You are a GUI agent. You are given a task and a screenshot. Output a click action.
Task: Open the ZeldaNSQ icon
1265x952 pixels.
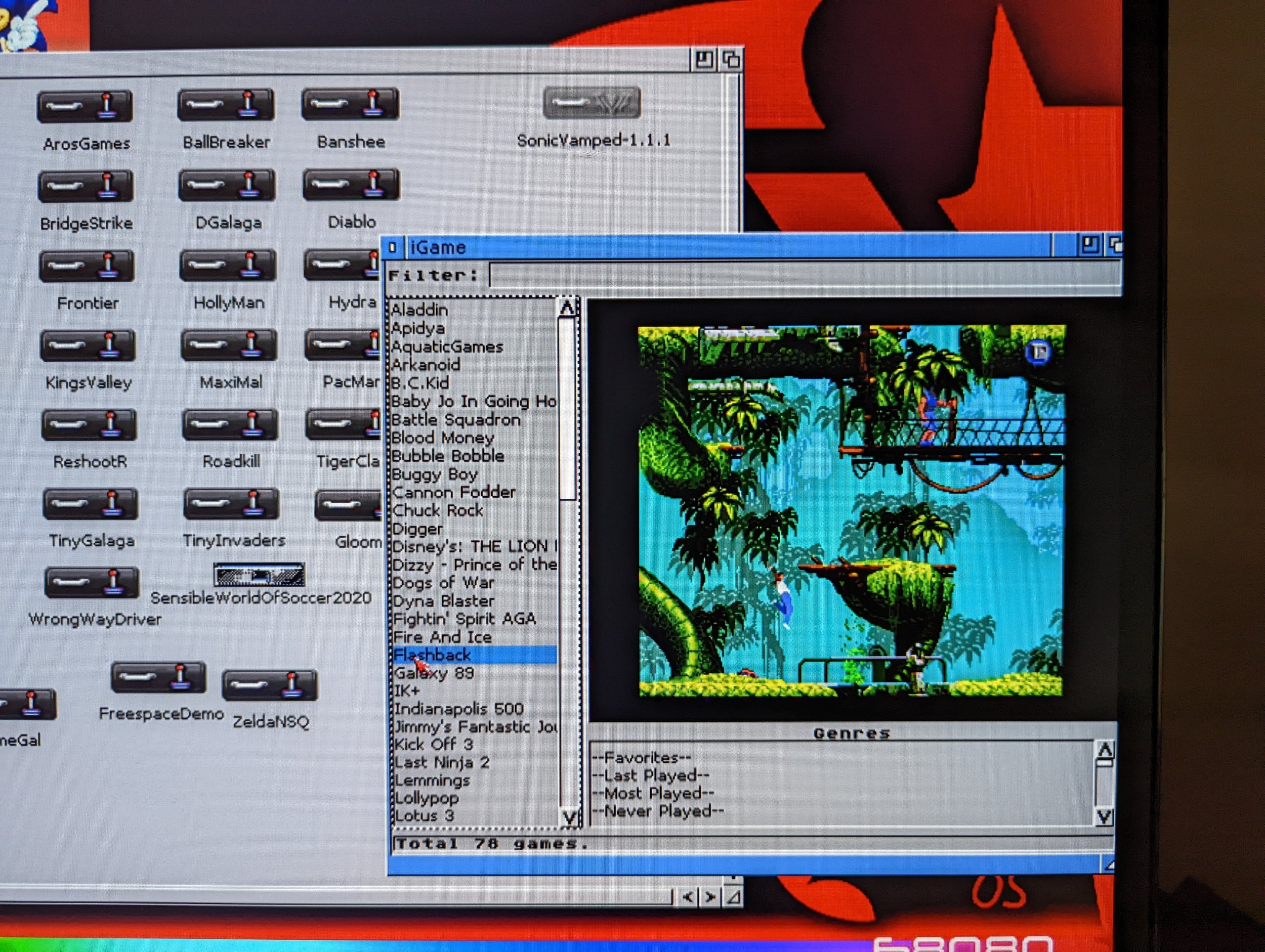click(x=269, y=685)
